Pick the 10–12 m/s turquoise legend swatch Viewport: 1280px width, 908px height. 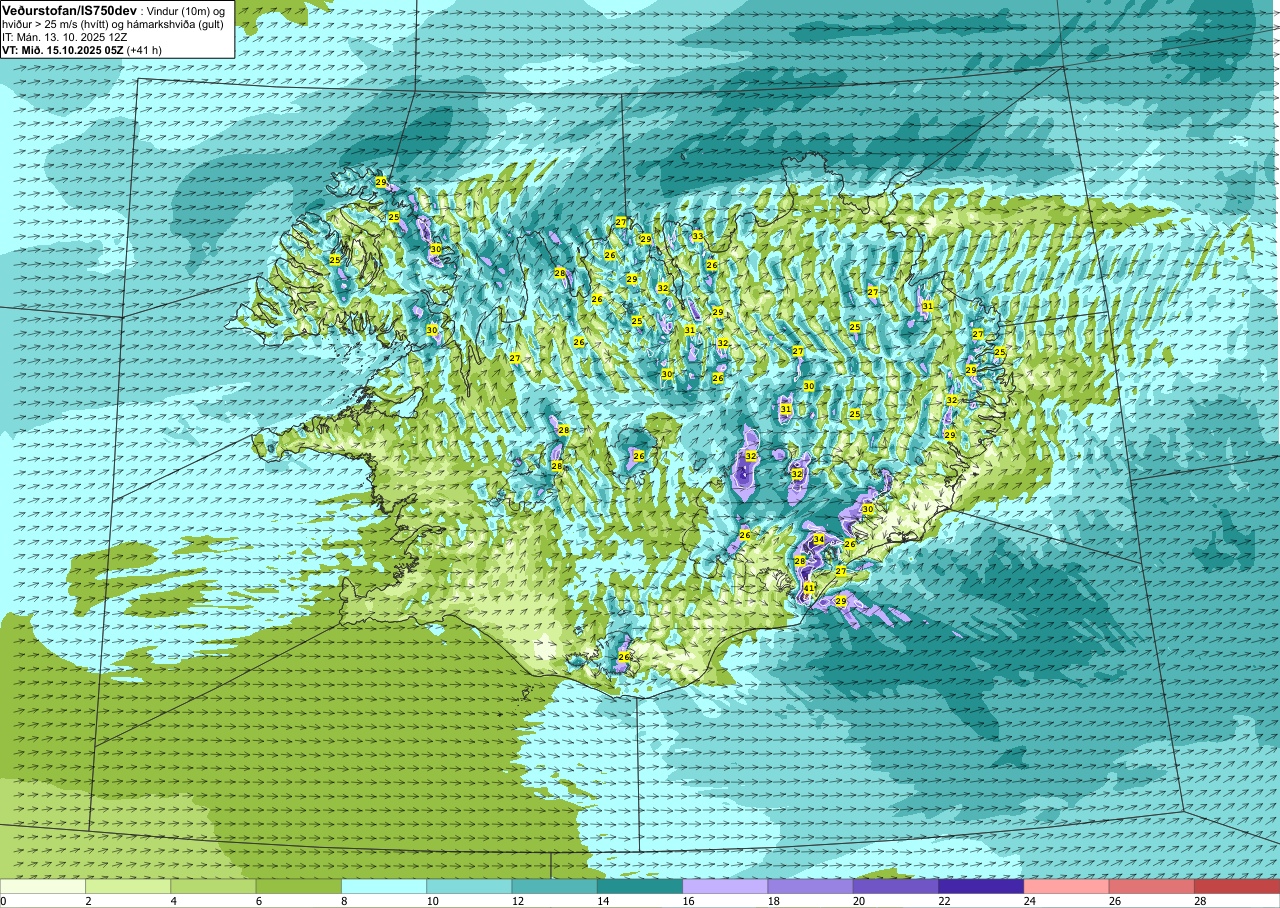469,886
